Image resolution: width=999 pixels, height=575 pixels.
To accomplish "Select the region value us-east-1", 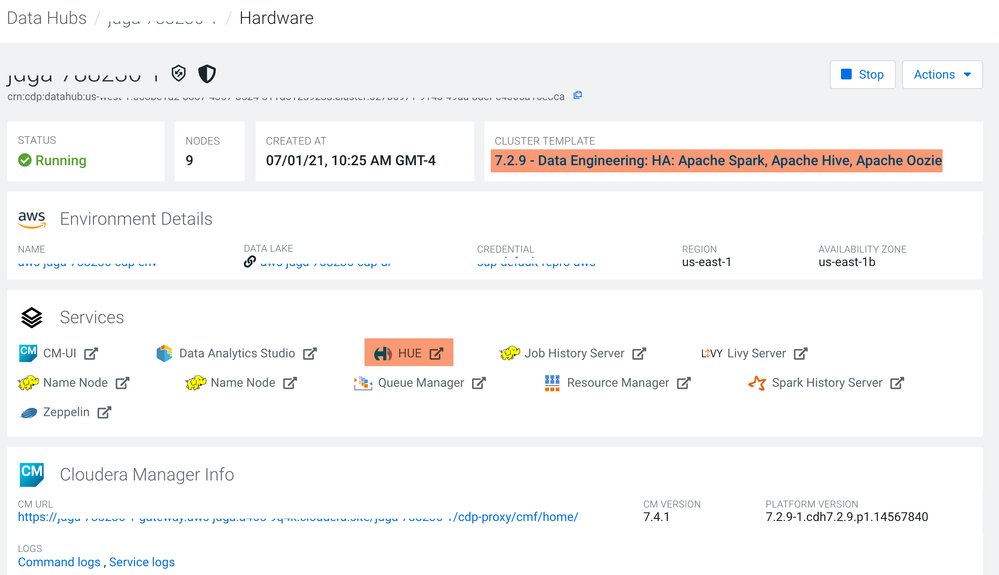I will point(707,262).
